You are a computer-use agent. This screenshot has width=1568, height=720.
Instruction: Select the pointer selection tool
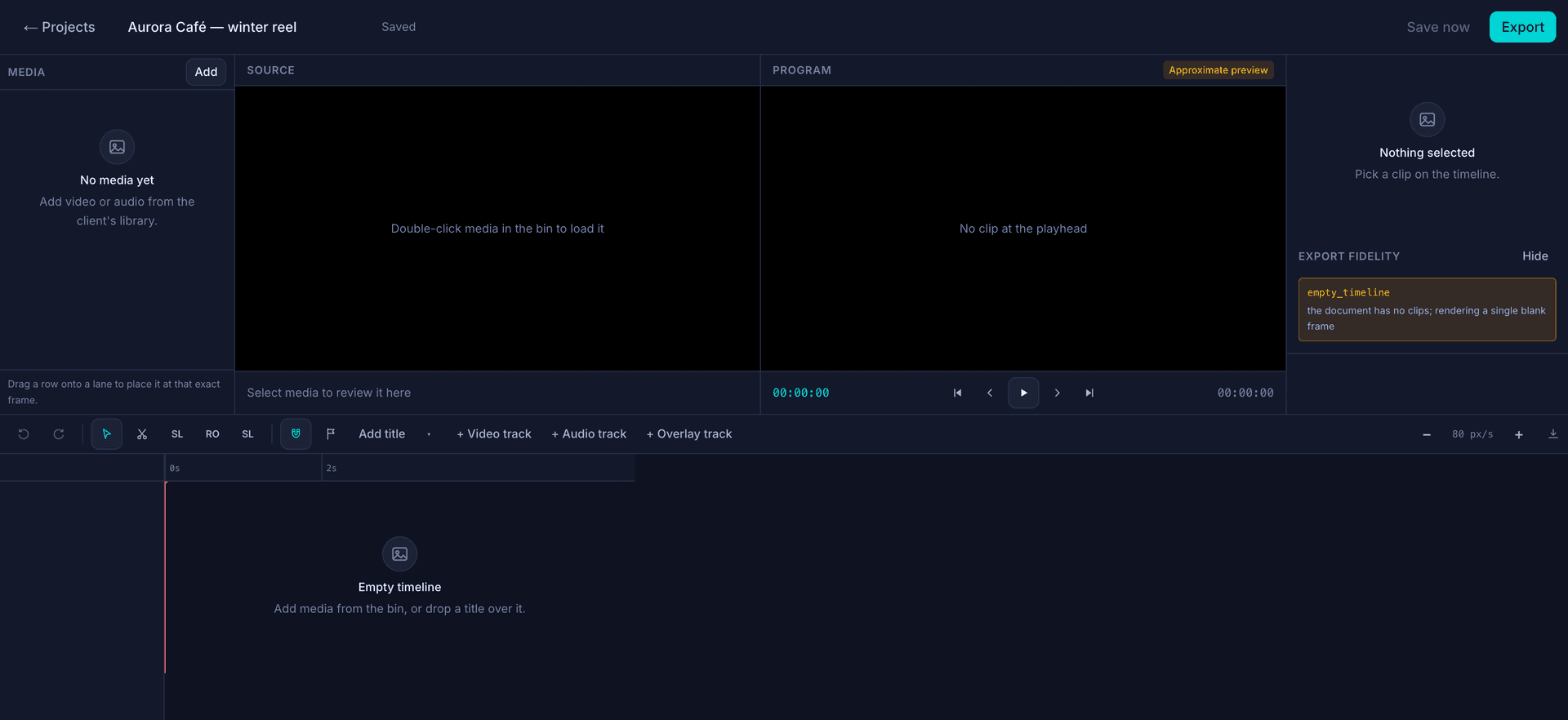tap(107, 434)
